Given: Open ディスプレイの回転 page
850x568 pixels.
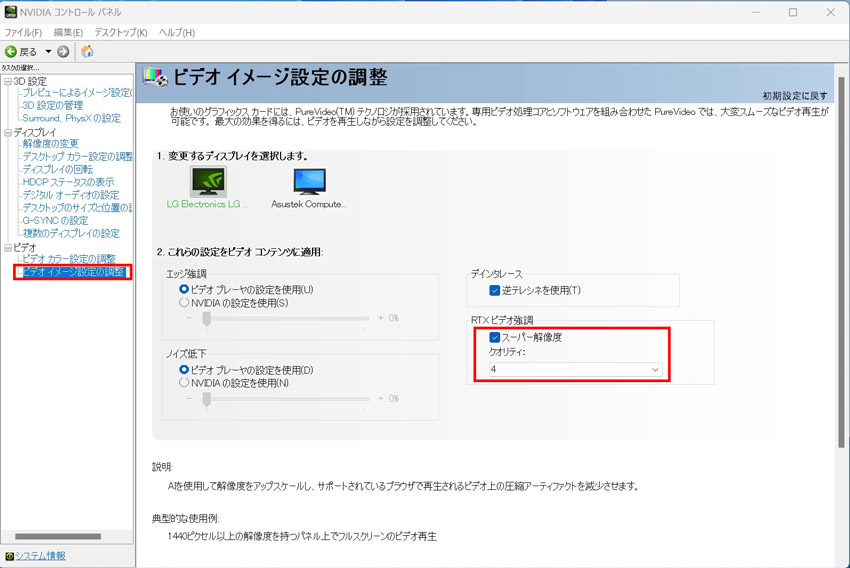Looking at the screenshot, I should (57, 169).
